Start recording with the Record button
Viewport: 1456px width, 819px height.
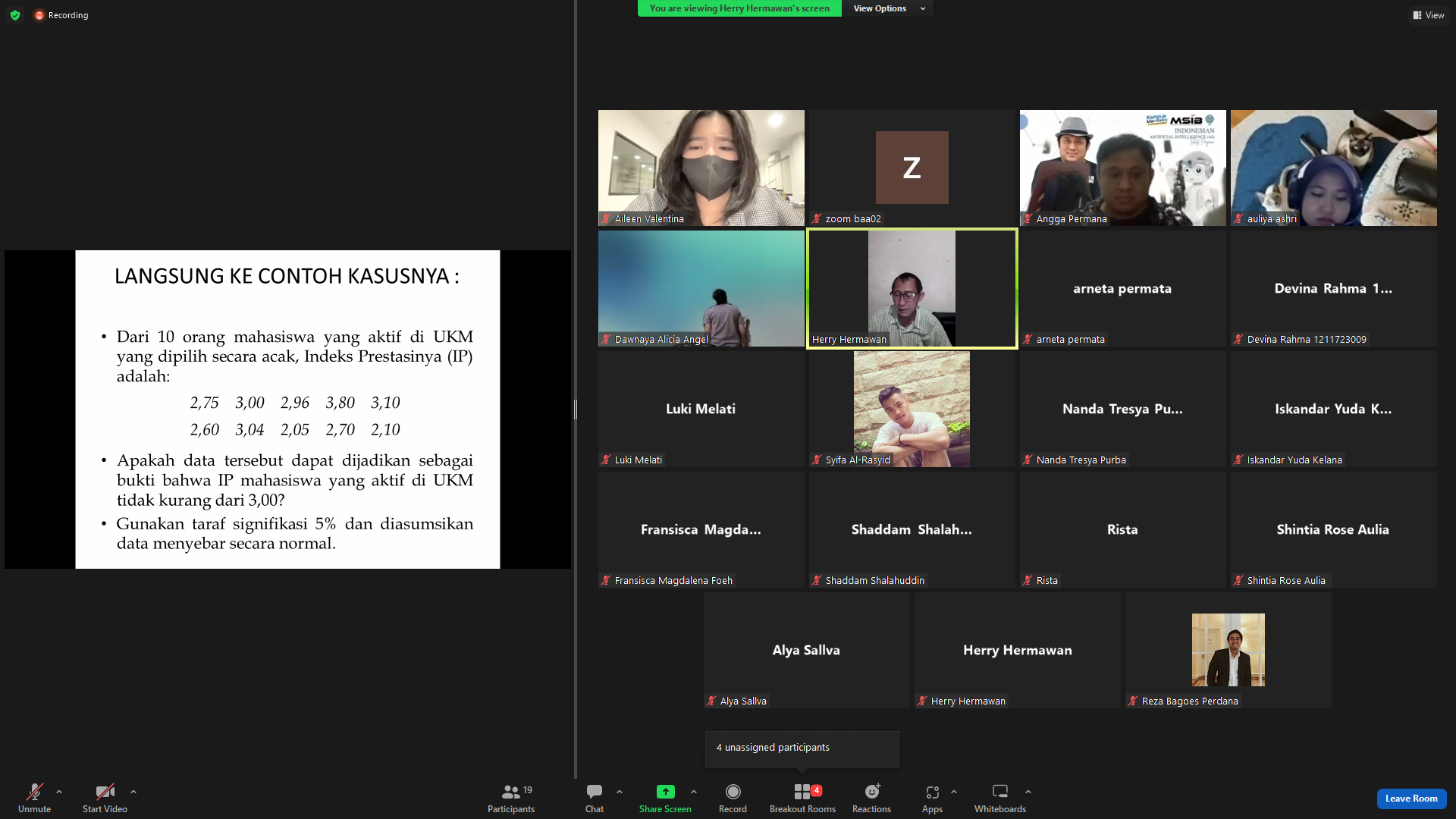(733, 799)
